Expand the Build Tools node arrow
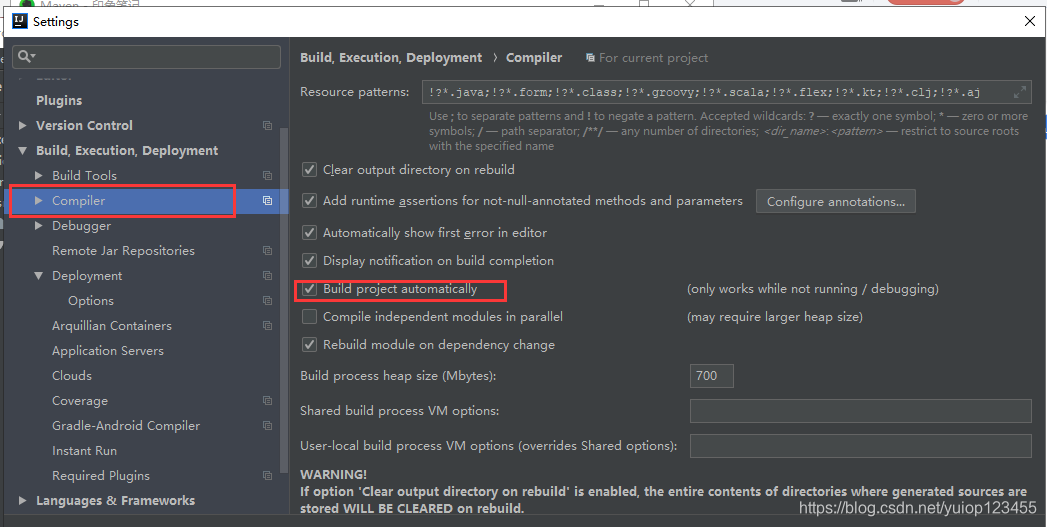The height and width of the screenshot is (527, 1047). click(x=39, y=176)
